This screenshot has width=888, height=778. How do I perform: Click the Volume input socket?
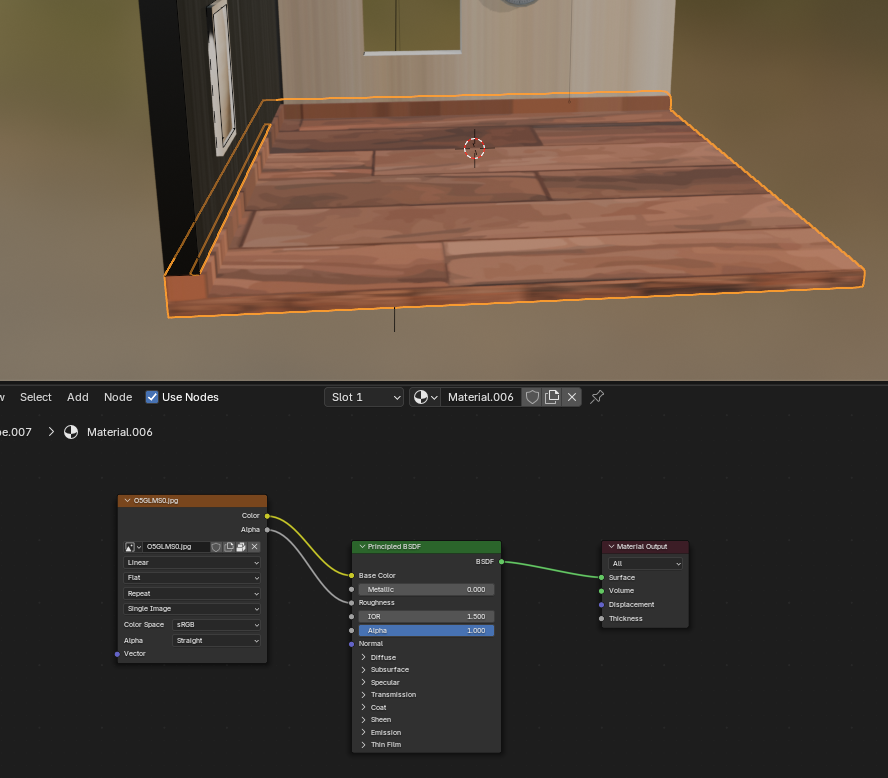pos(601,591)
